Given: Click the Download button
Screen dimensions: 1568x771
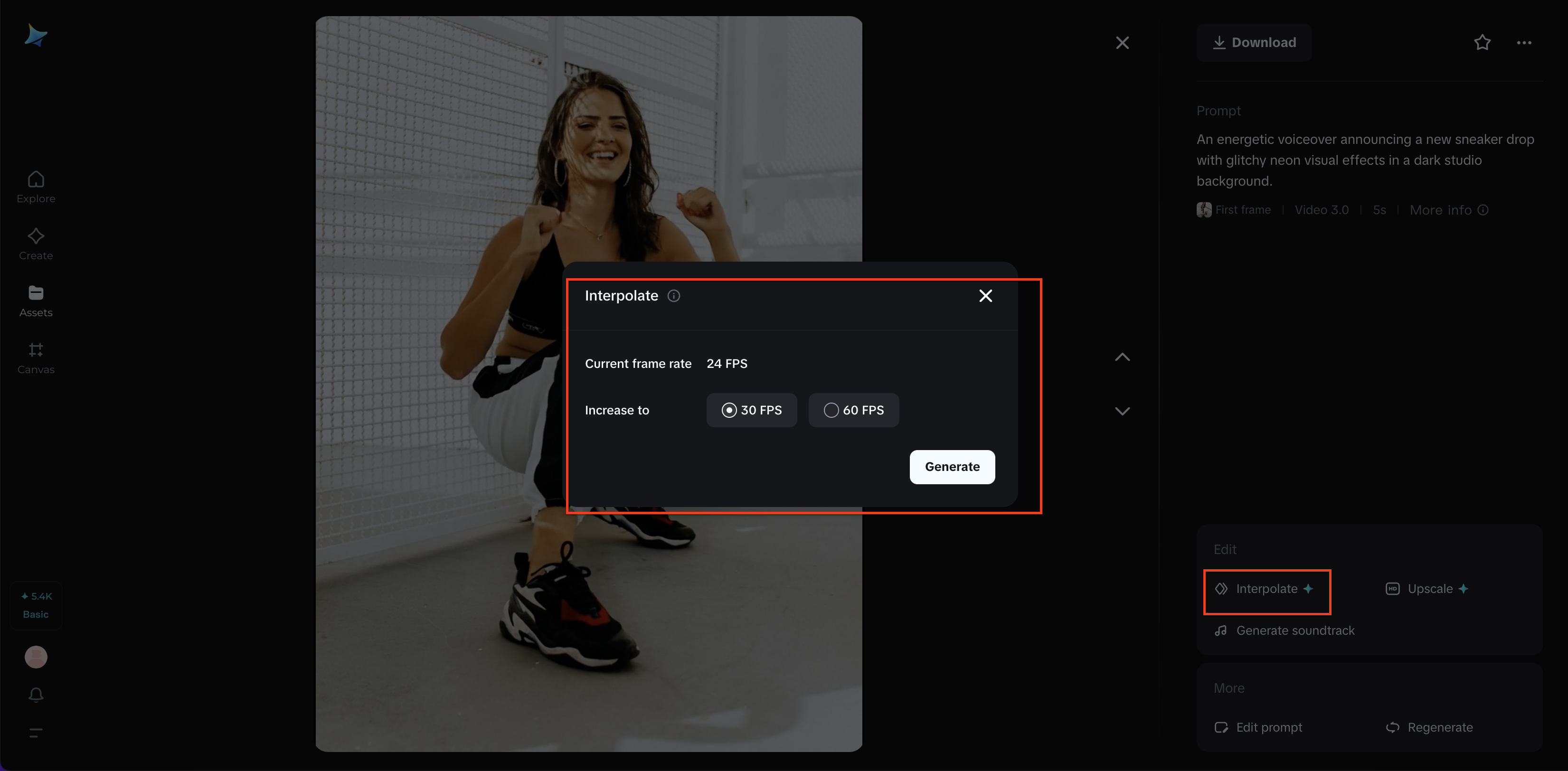Looking at the screenshot, I should click(1254, 43).
